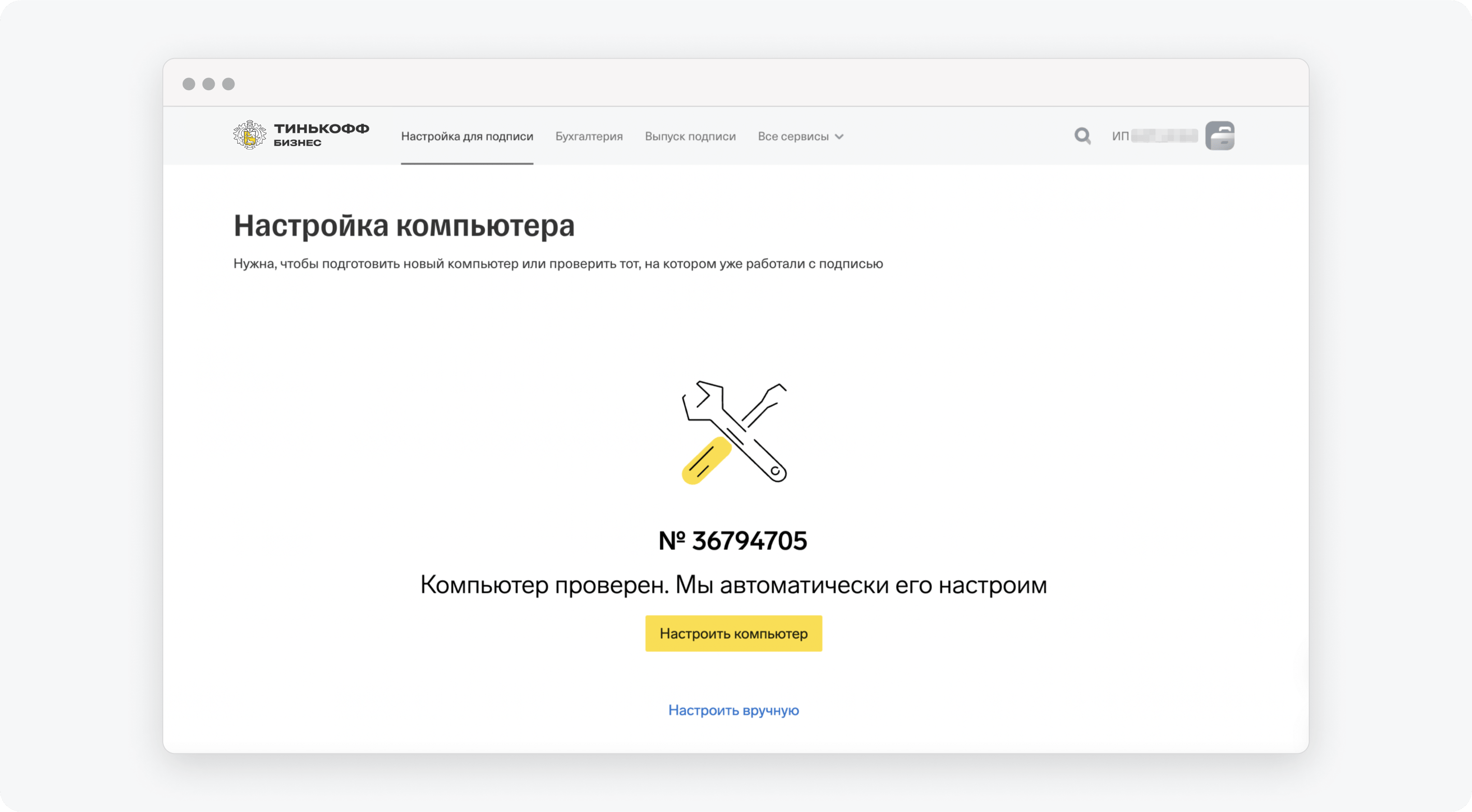Image resolution: width=1472 pixels, height=812 pixels.
Task: Click the Компьютер проверен status message
Action: click(x=733, y=585)
